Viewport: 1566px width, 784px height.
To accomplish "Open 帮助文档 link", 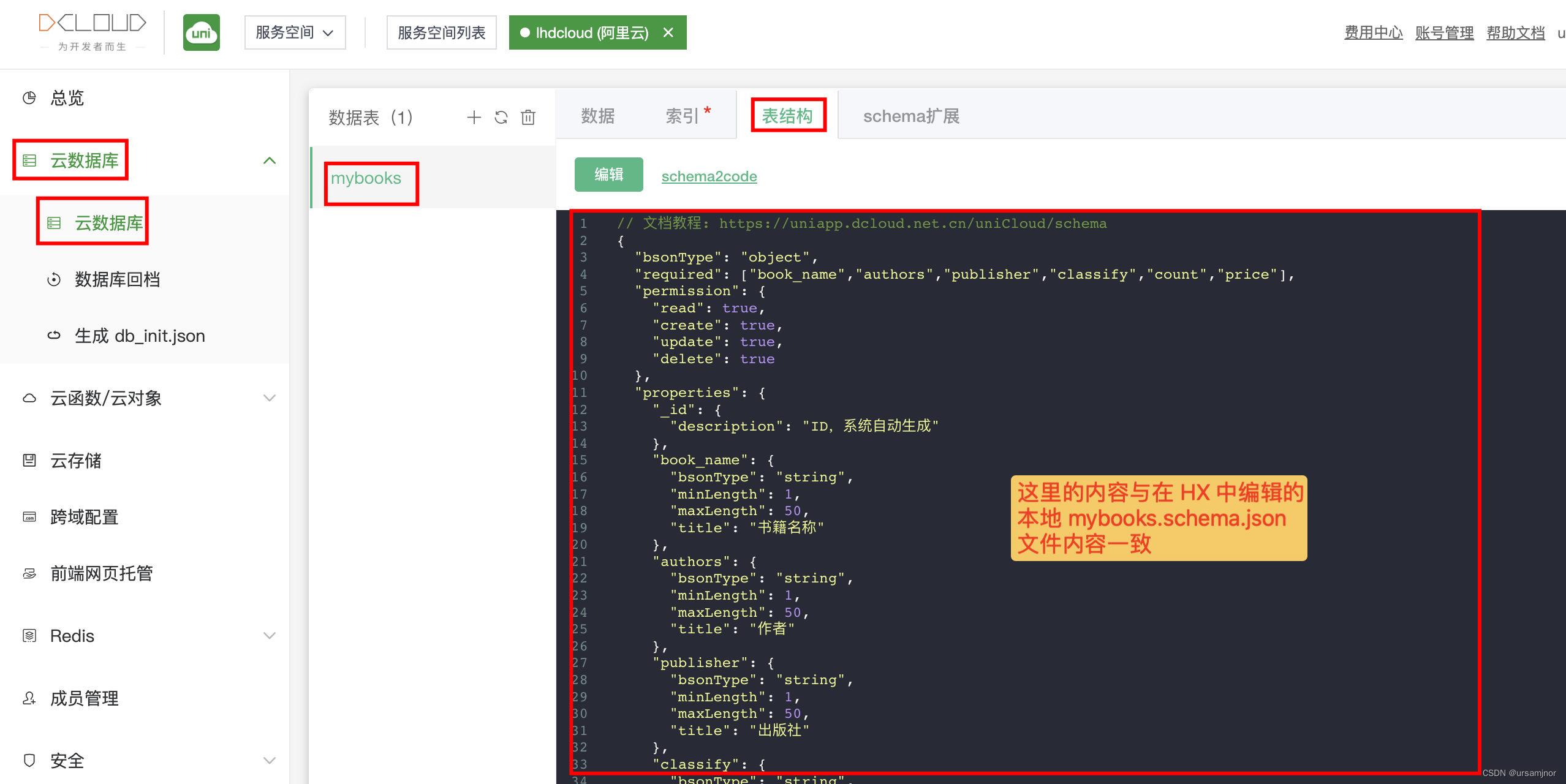I will pos(1515,32).
